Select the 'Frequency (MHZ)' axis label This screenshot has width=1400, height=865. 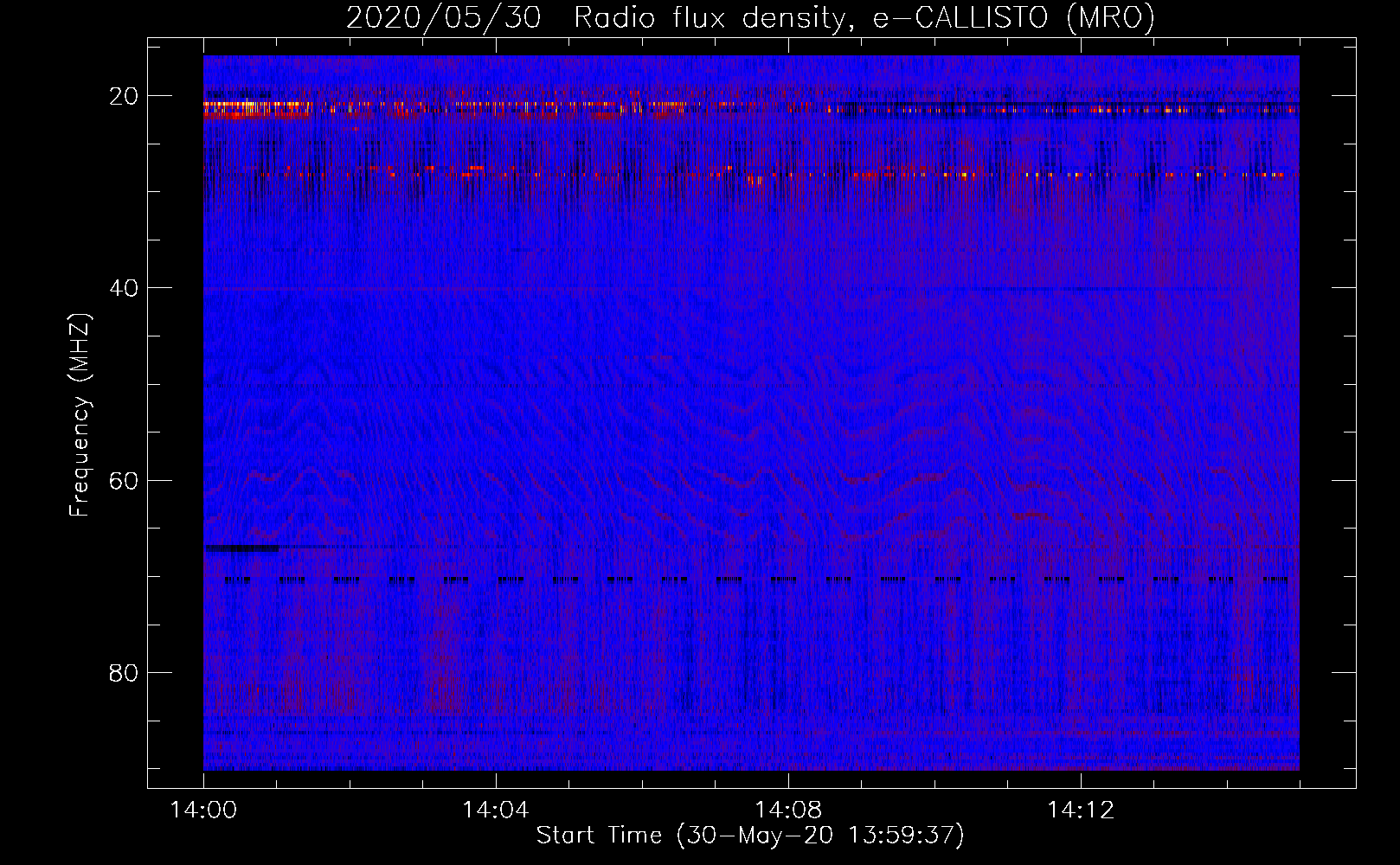[80, 414]
